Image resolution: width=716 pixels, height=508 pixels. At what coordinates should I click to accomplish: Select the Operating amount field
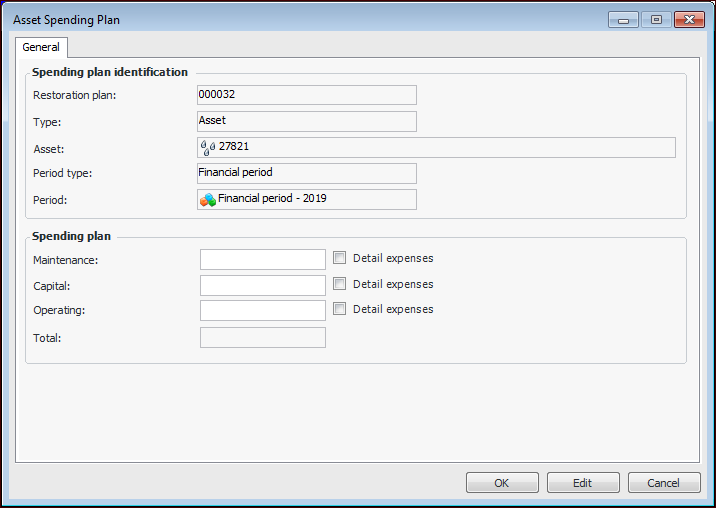tap(263, 310)
